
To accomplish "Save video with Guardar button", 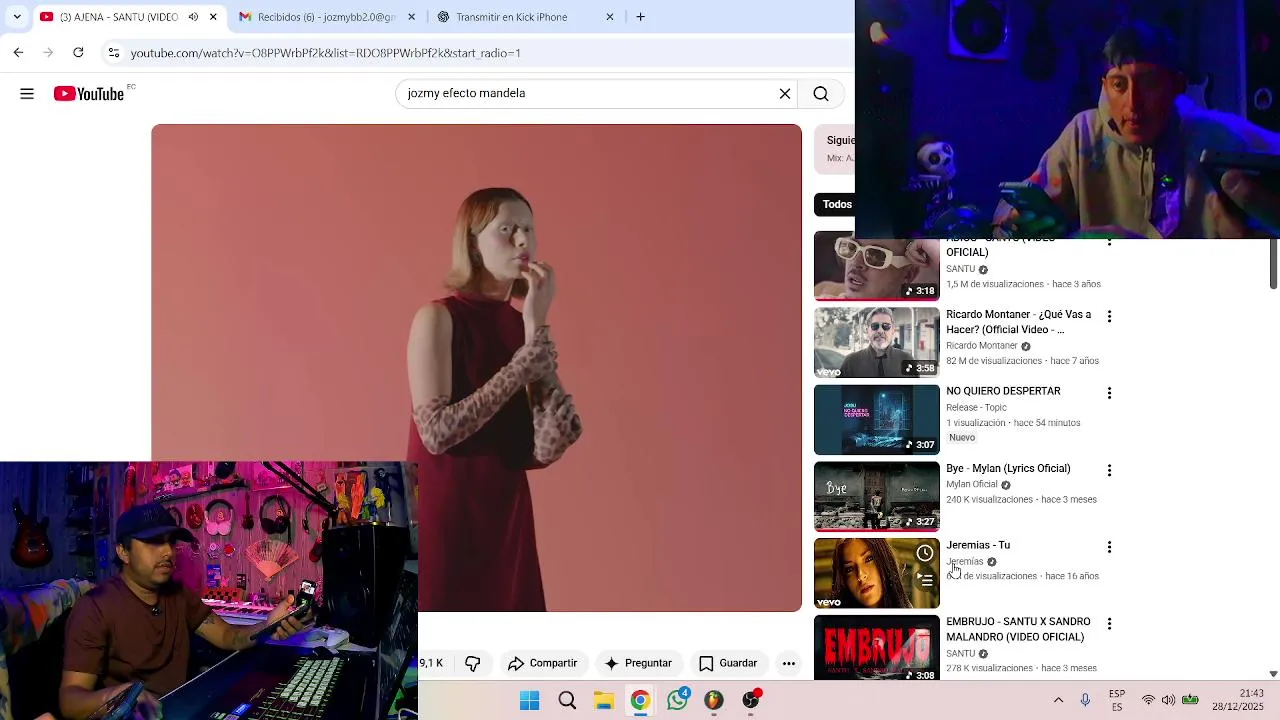I will (728, 663).
